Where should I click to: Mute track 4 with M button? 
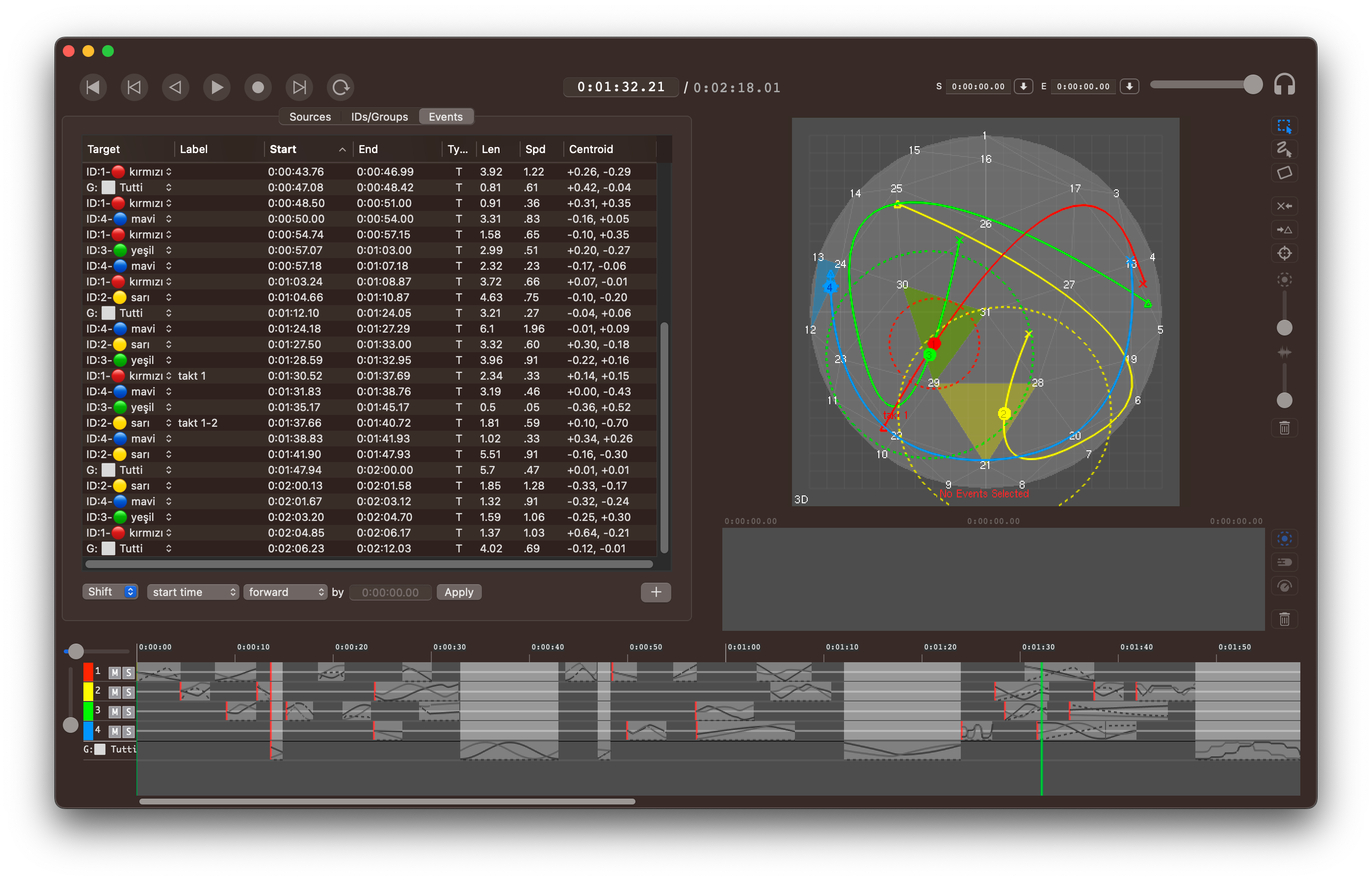coord(114,731)
